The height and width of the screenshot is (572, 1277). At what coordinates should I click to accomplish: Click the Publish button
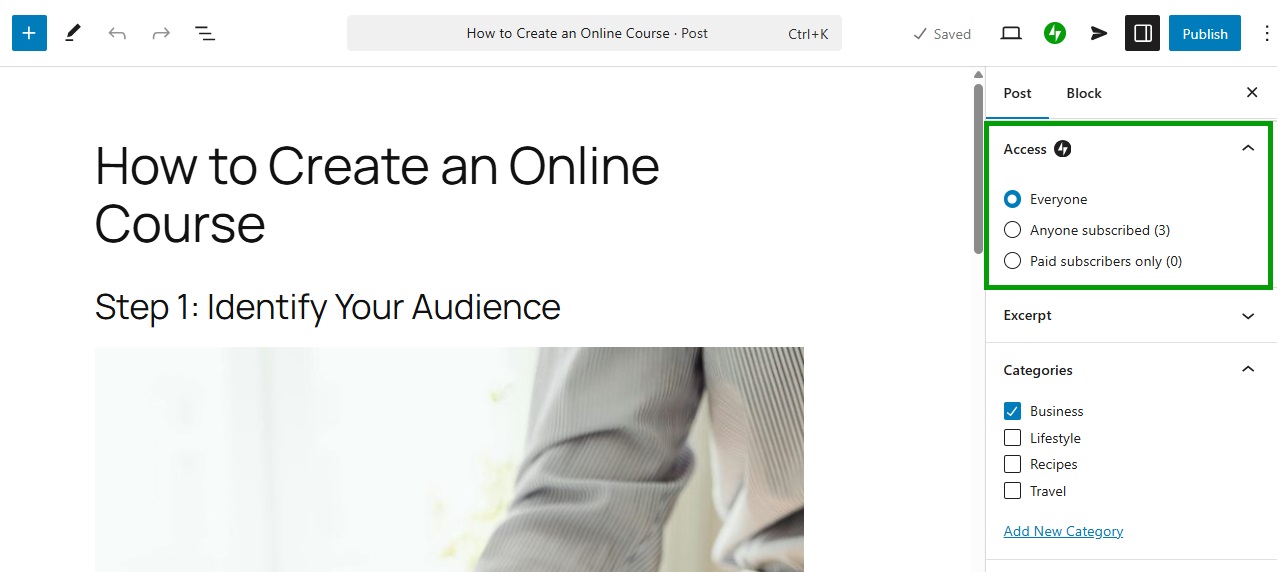1204,33
